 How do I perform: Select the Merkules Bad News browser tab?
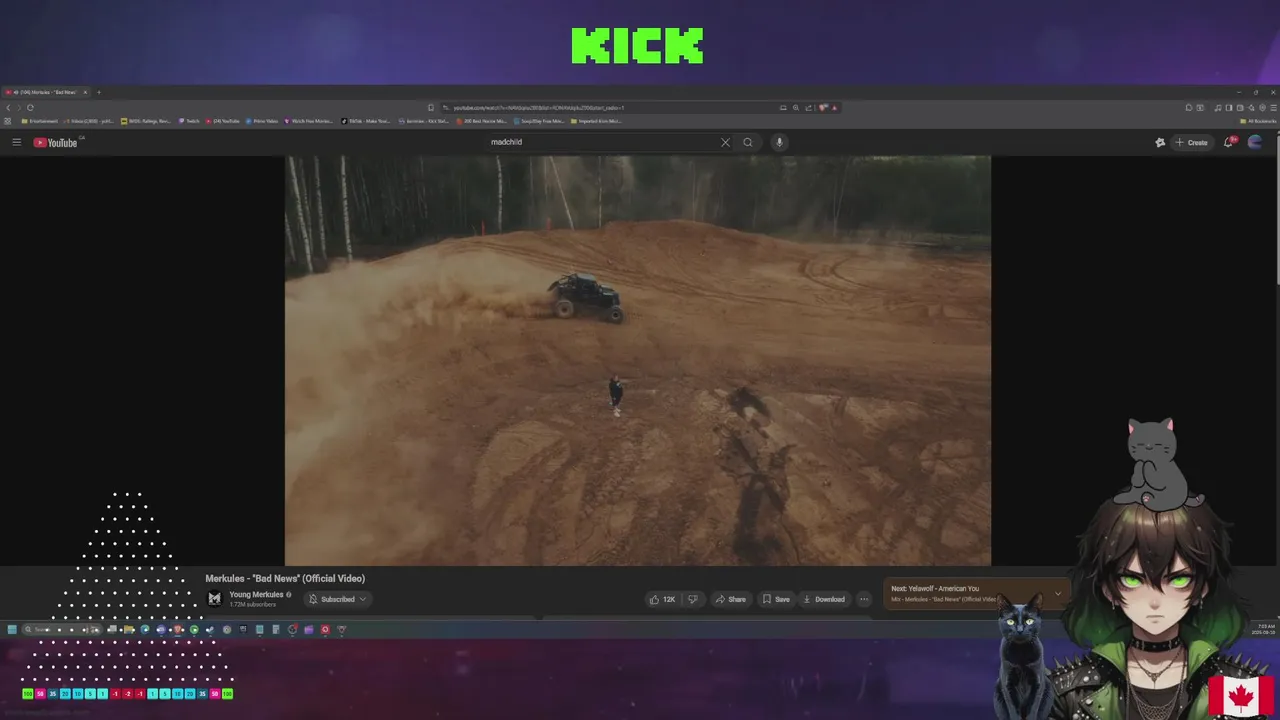46,92
